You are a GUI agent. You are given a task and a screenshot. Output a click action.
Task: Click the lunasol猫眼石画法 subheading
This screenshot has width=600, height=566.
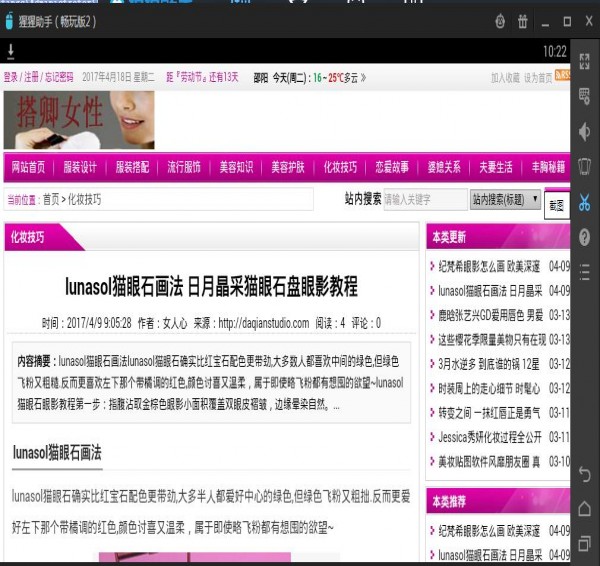[57, 453]
